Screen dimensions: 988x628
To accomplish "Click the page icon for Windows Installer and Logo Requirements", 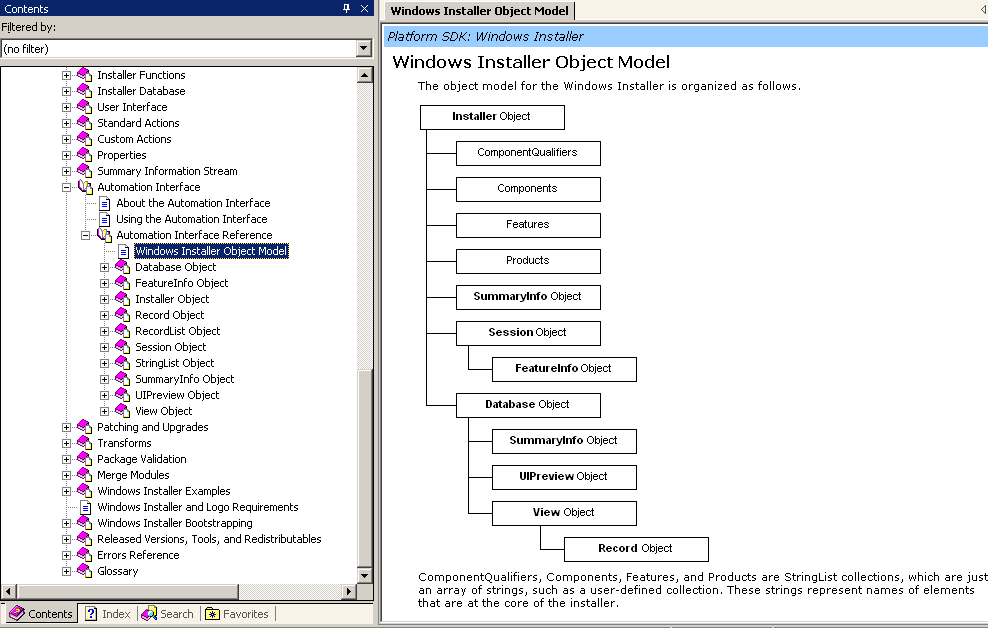I will click(x=86, y=507).
